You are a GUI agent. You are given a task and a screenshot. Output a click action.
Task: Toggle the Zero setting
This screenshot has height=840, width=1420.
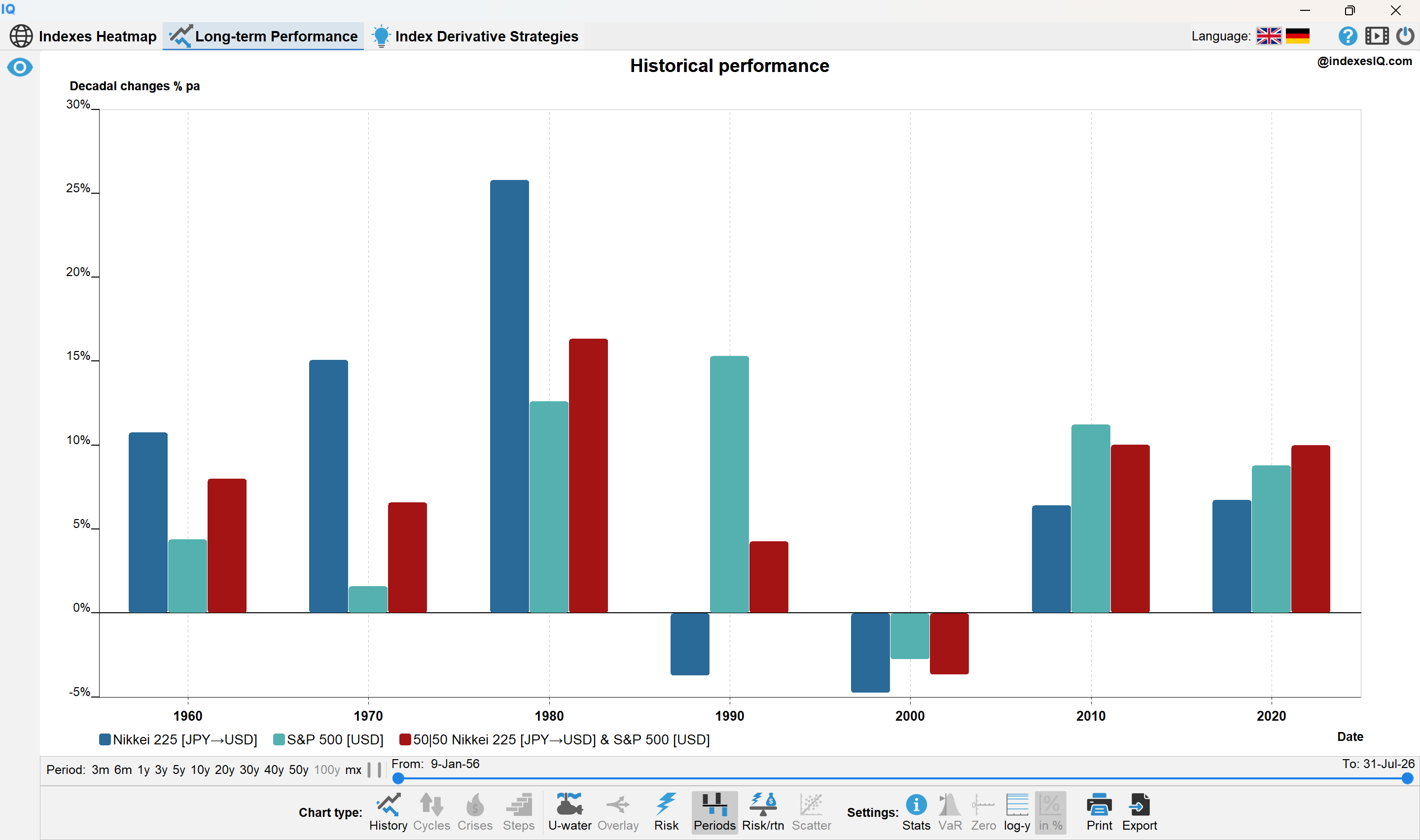tap(983, 812)
